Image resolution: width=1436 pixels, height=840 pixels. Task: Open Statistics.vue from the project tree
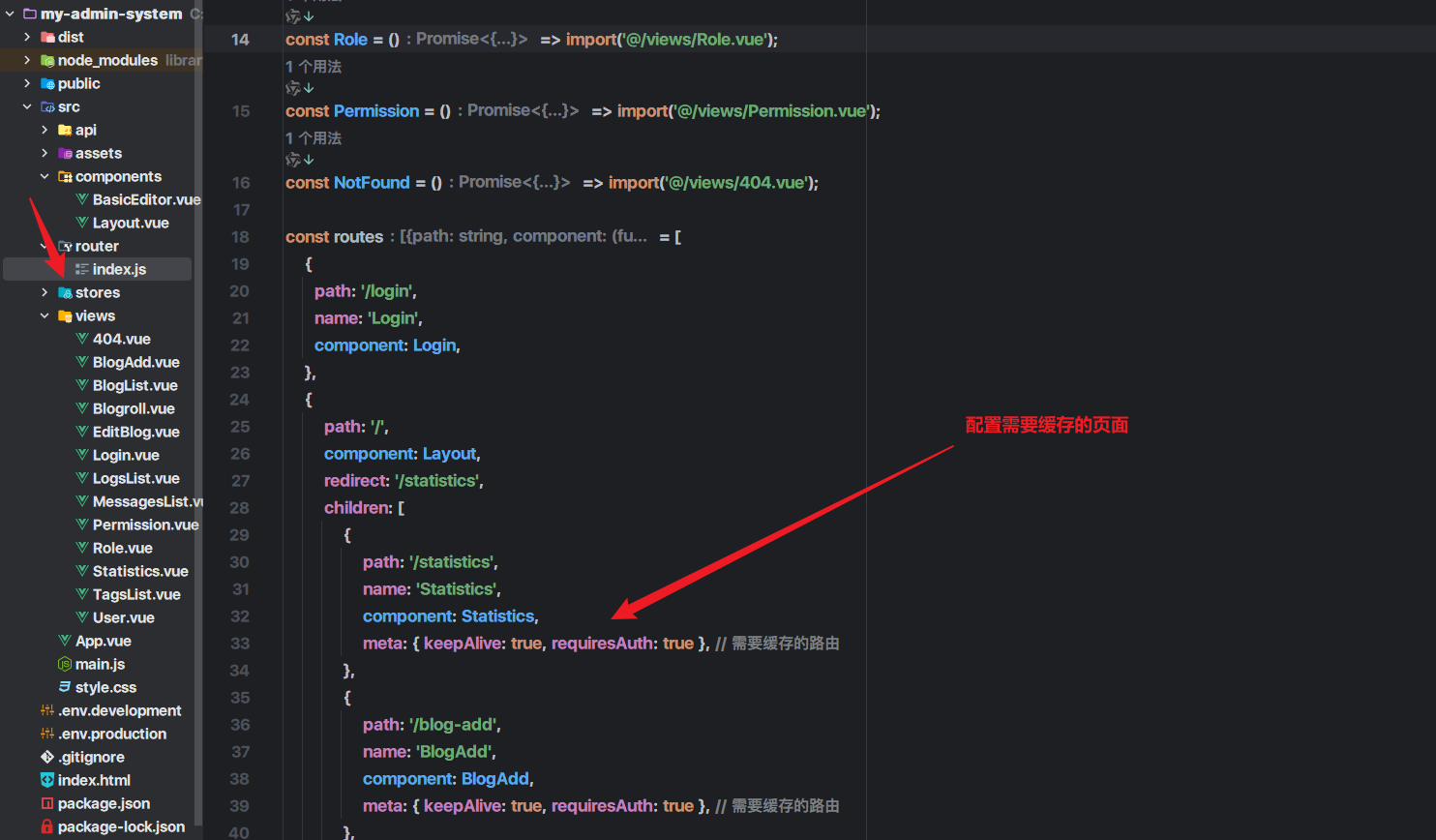[140, 571]
